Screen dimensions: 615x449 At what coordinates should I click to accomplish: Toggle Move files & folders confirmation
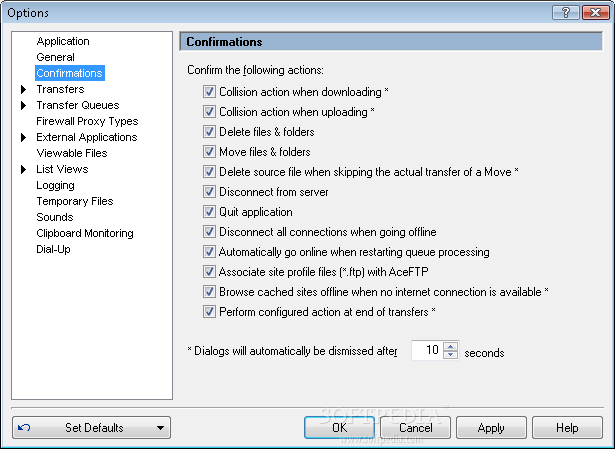(x=209, y=152)
